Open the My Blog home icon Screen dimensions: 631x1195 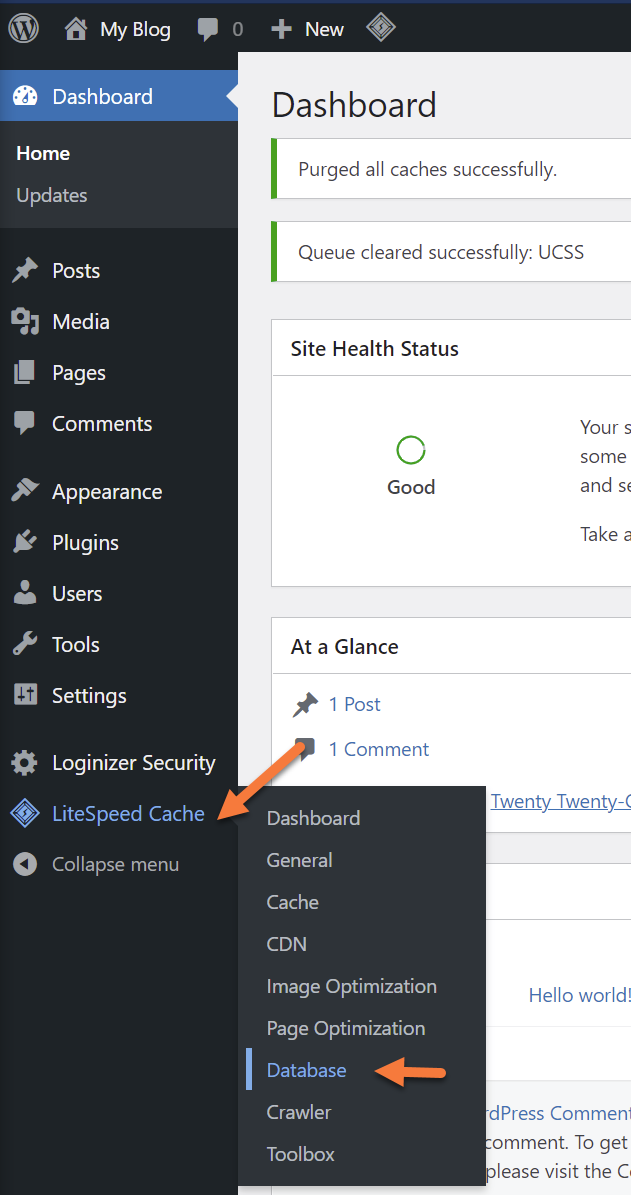pos(76,29)
